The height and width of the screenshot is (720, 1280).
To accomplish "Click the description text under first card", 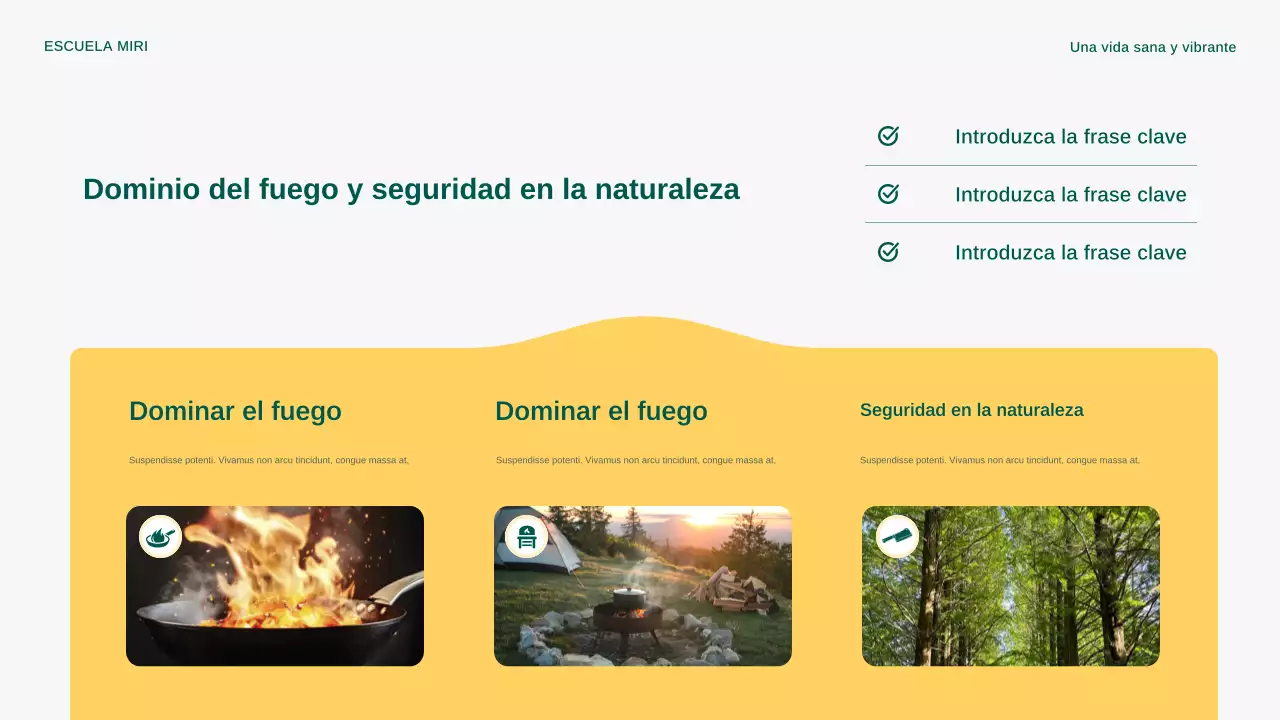I will (270, 461).
